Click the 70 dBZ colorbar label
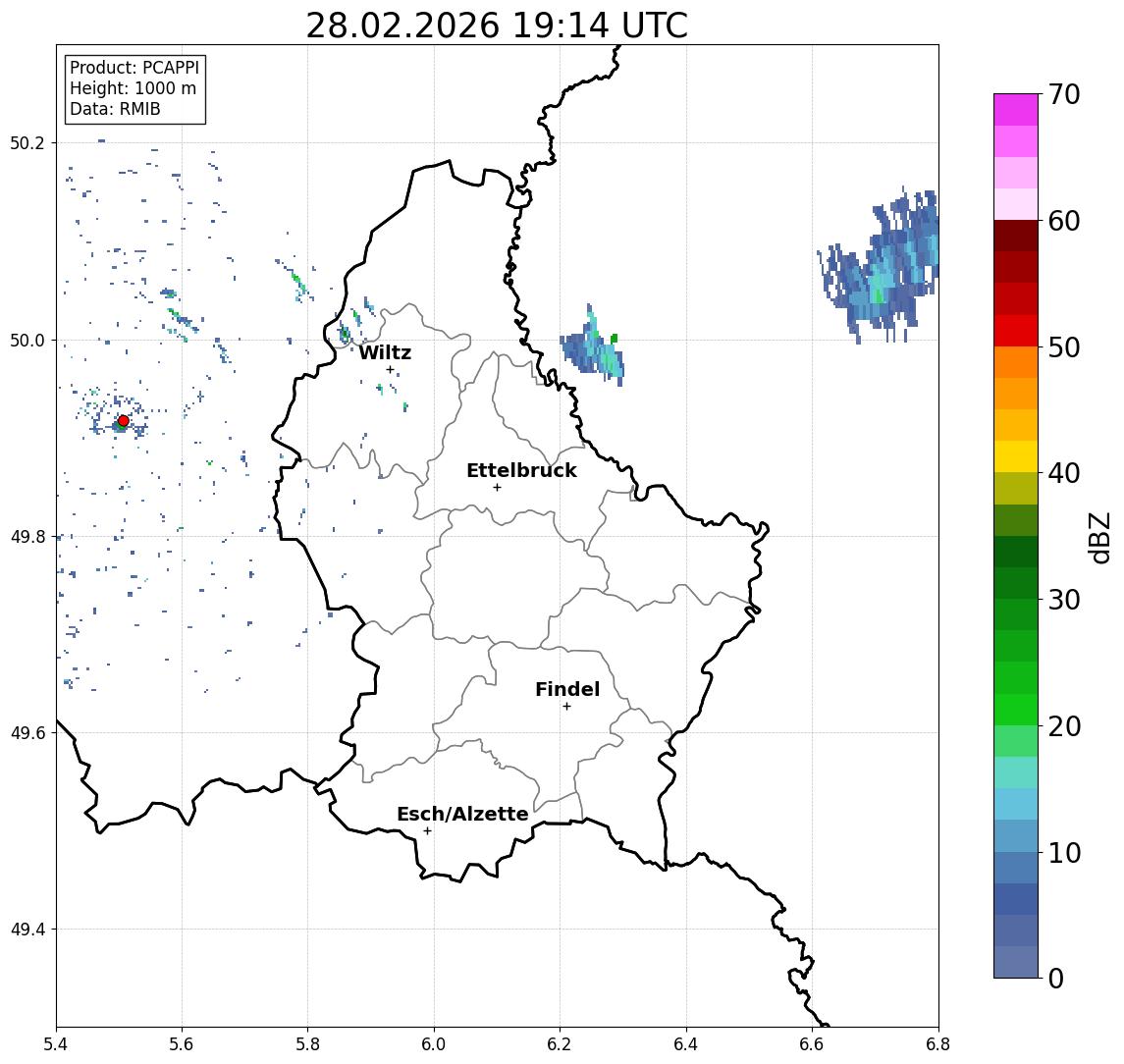The image size is (1124, 1064). [1064, 94]
